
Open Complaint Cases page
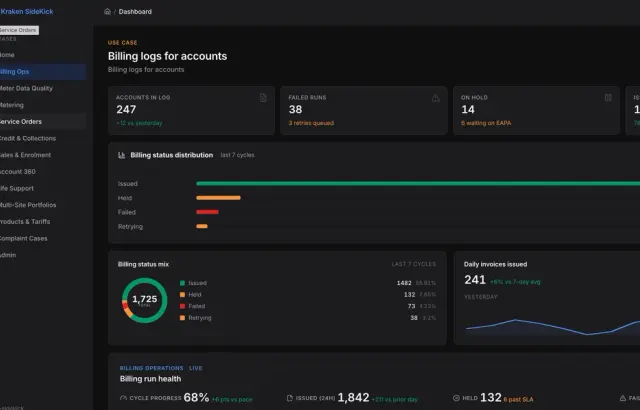coord(43,239)
